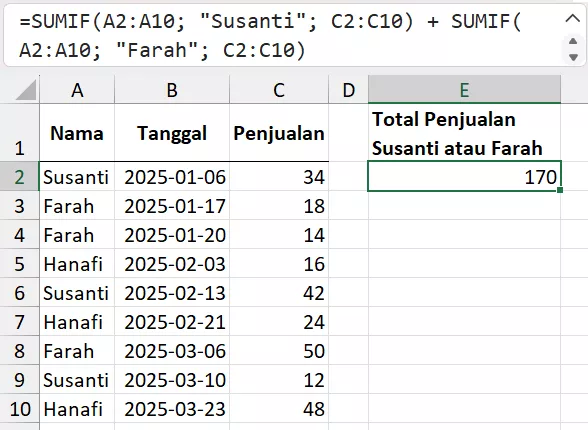Select sales value 16
The image size is (588, 430).
point(279,263)
